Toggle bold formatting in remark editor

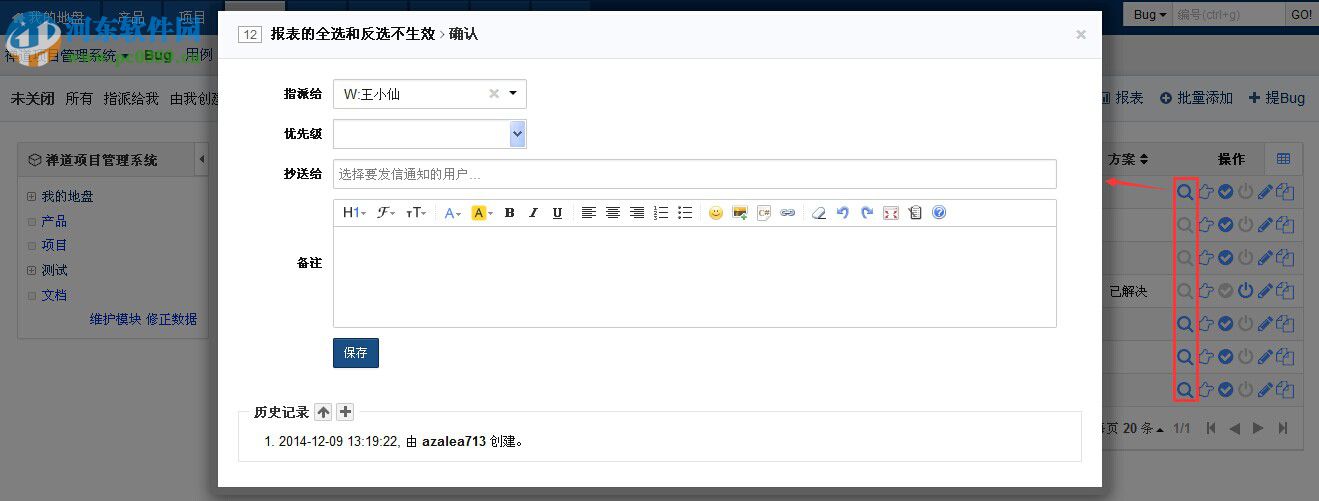[x=509, y=213]
